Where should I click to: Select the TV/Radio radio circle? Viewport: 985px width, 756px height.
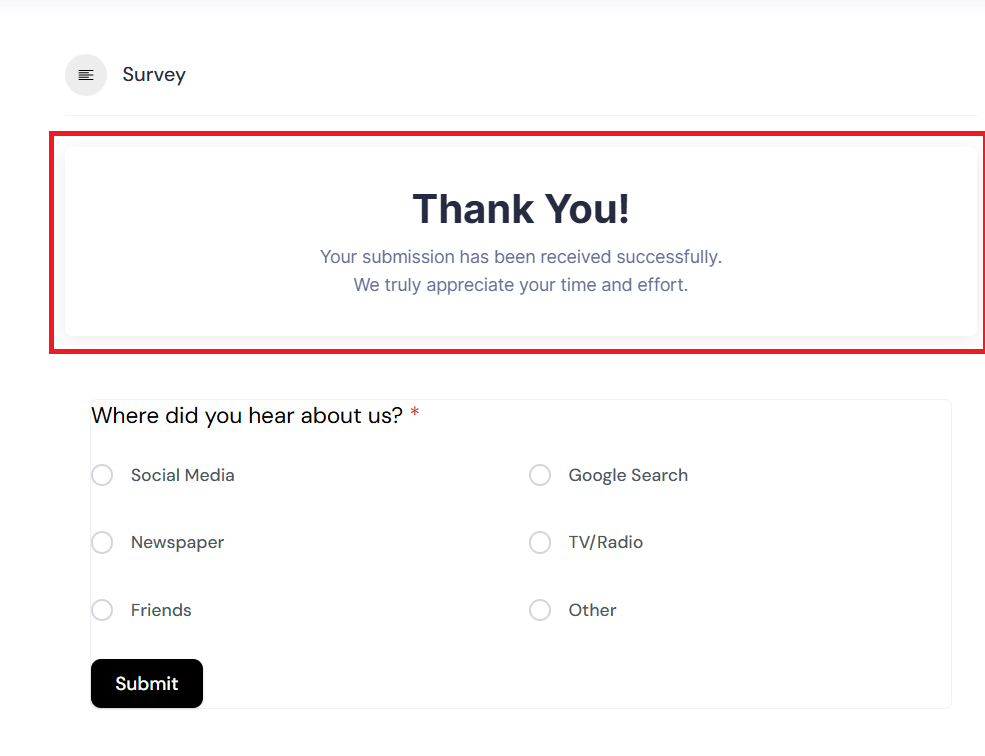(540, 542)
